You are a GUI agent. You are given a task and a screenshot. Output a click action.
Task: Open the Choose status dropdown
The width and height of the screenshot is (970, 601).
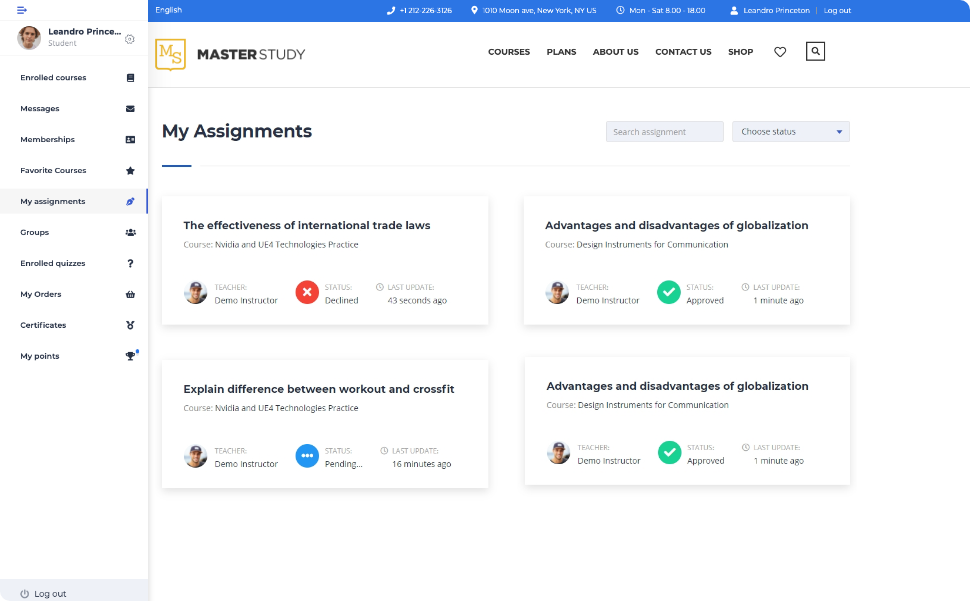790,132
